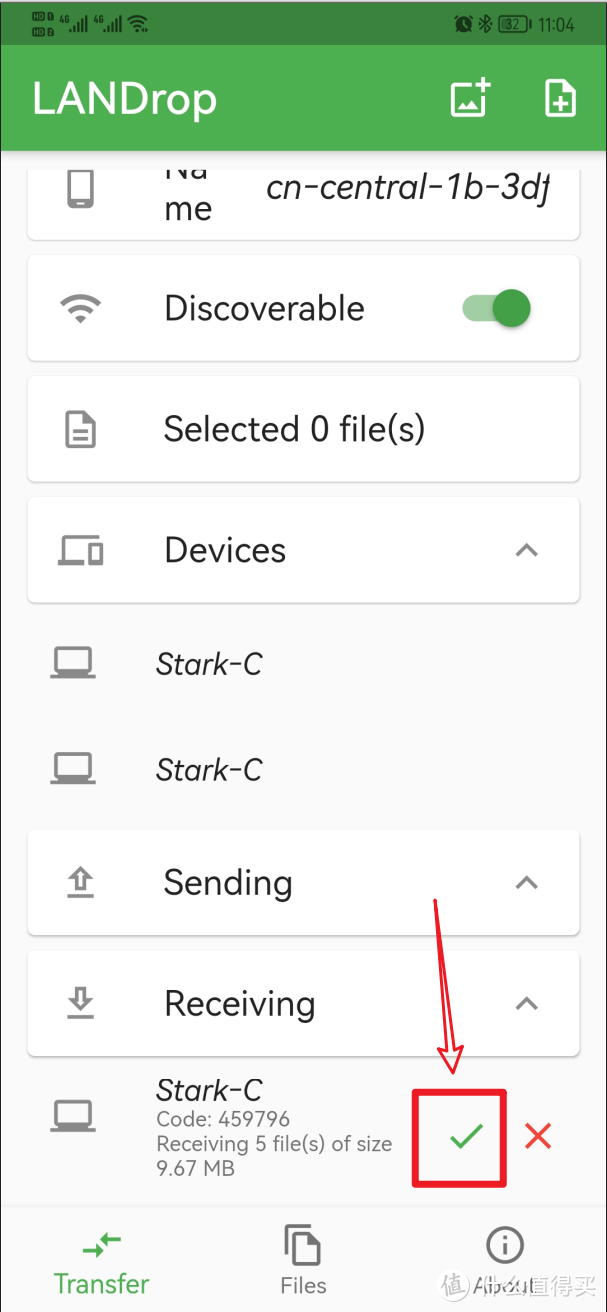This screenshot has height=1312, width=607.
Task: Switch to the Files tab
Action: [x=303, y=1260]
